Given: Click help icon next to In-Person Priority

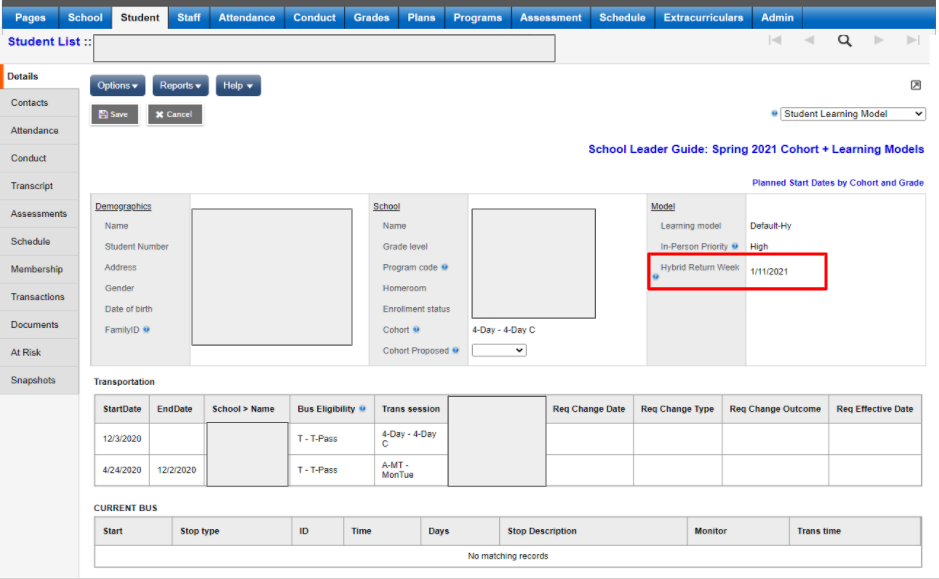Looking at the screenshot, I should click(x=735, y=246).
